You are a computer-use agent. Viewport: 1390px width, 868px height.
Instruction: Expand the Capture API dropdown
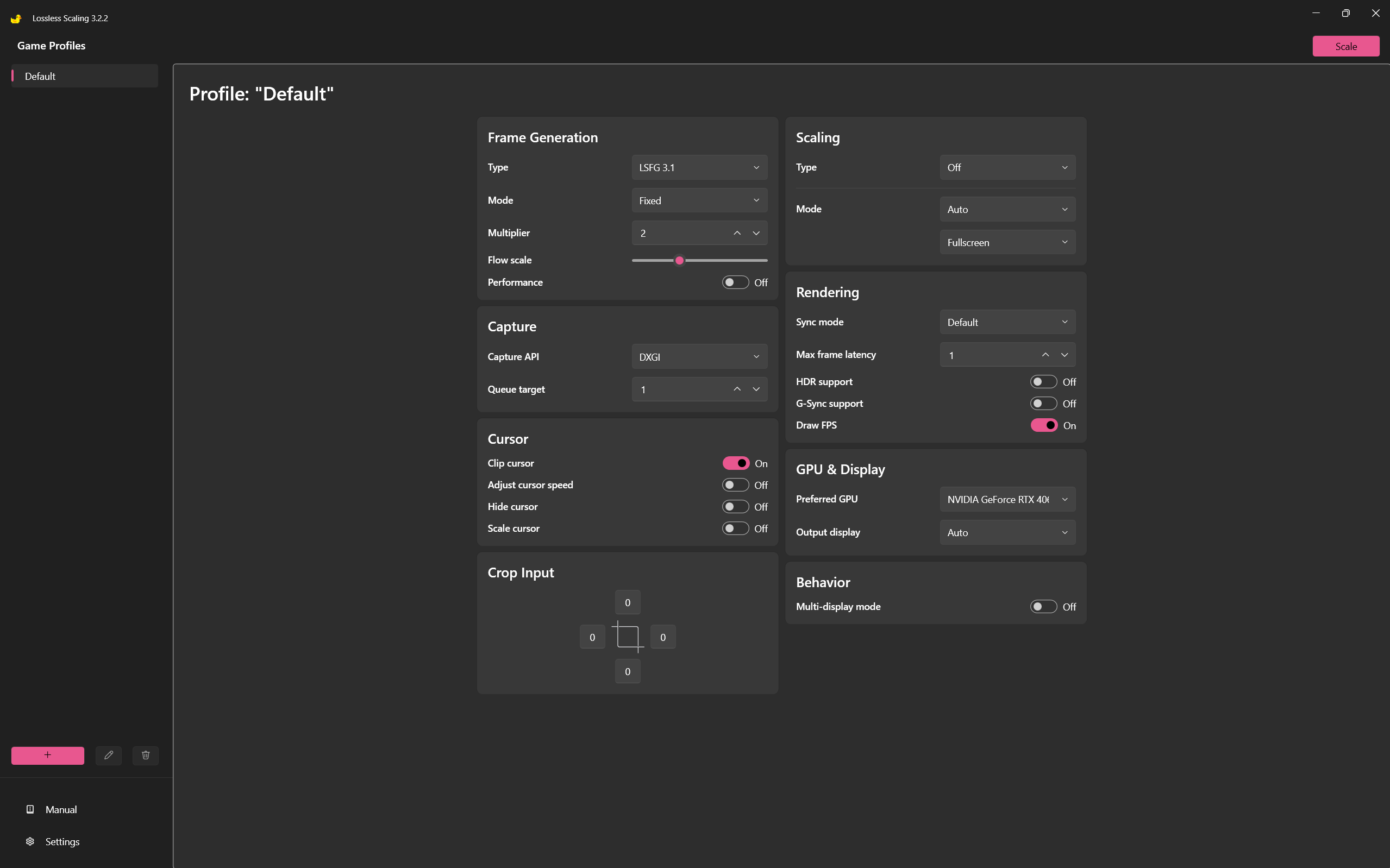[699, 356]
